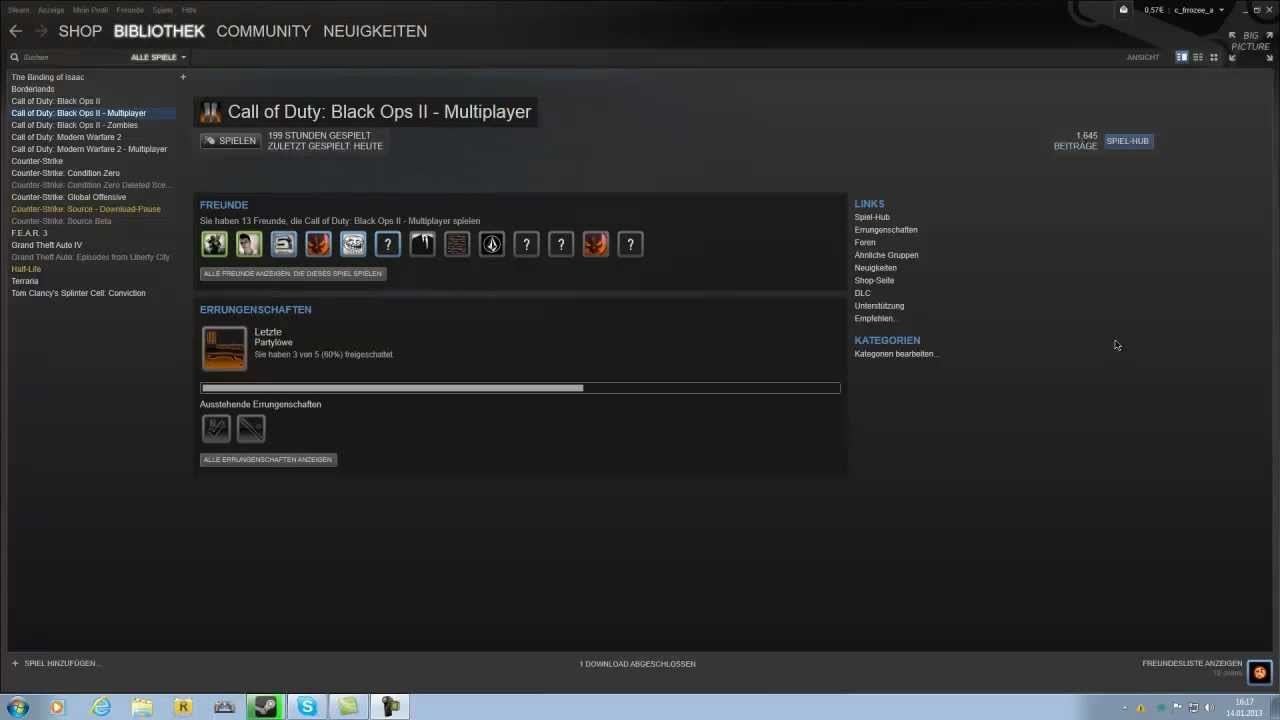This screenshot has height=720, width=1280.
Task: Click the SPIELEN play button
Action: pos(230,141)
